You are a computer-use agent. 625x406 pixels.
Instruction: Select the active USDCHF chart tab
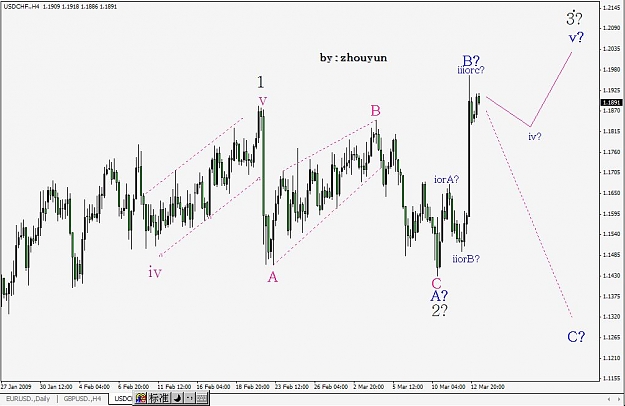123,399
